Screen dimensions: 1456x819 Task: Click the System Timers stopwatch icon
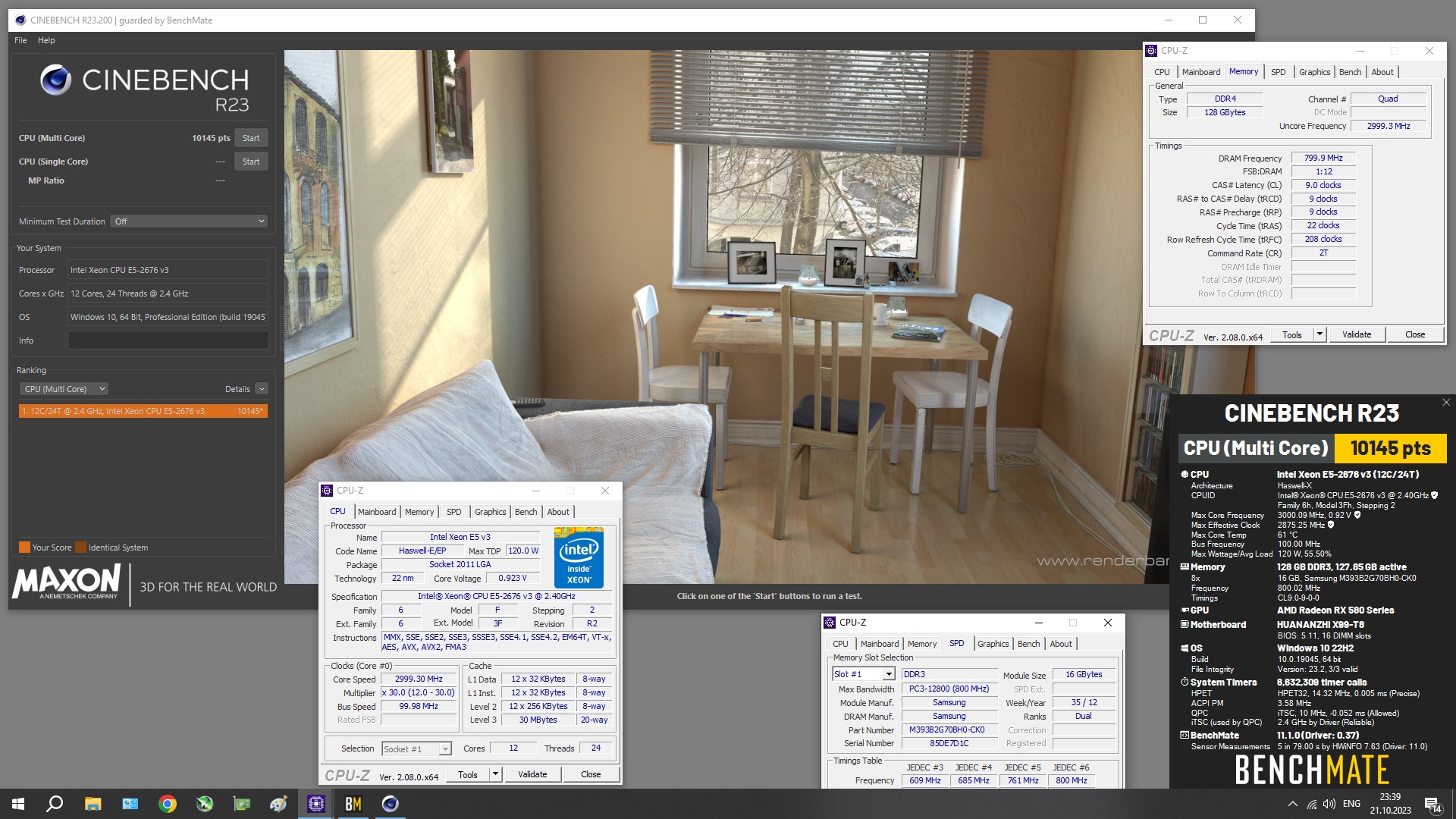pyautogui.click(x=1185, y=682)
